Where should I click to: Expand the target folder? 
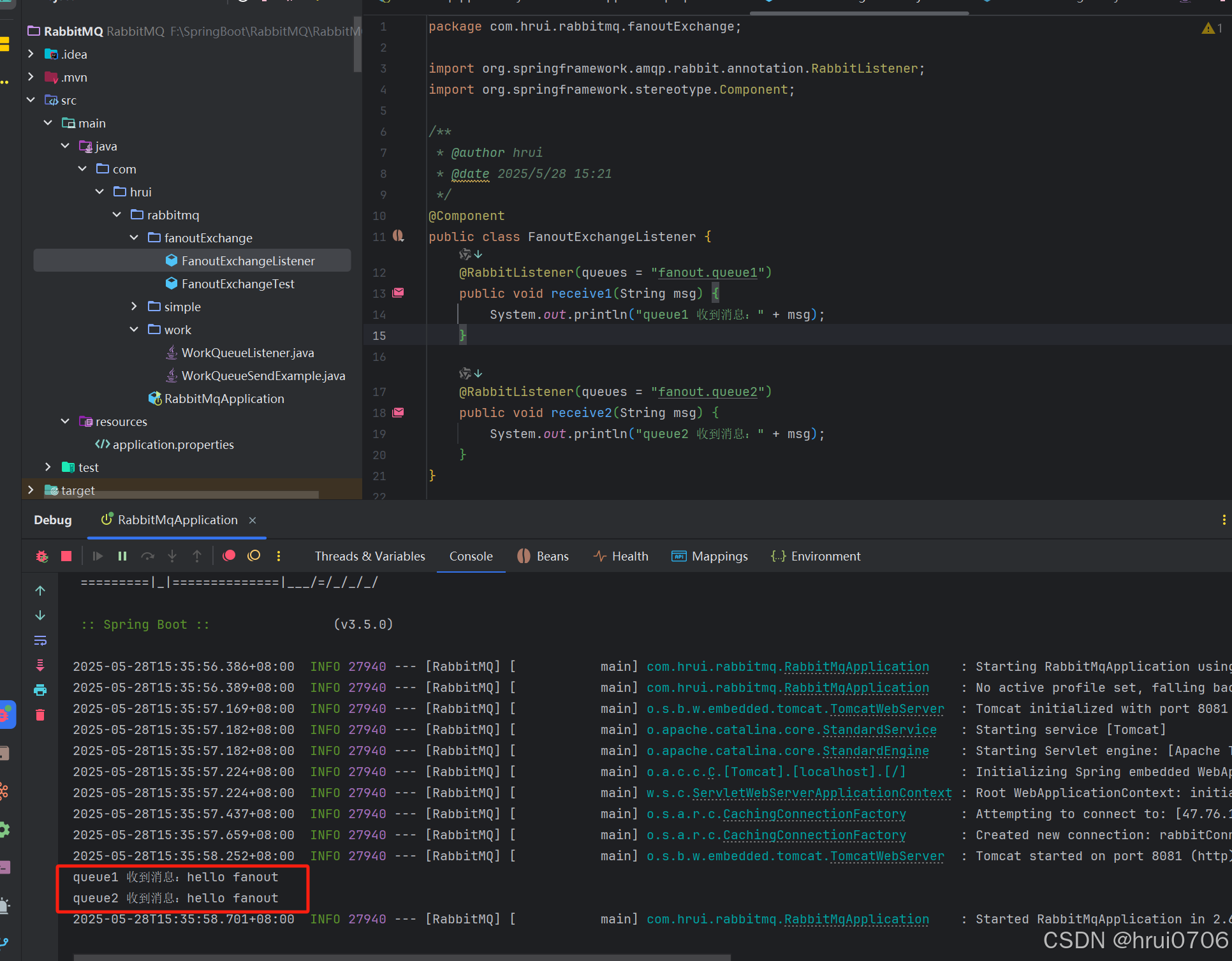[x=31, y=490]
